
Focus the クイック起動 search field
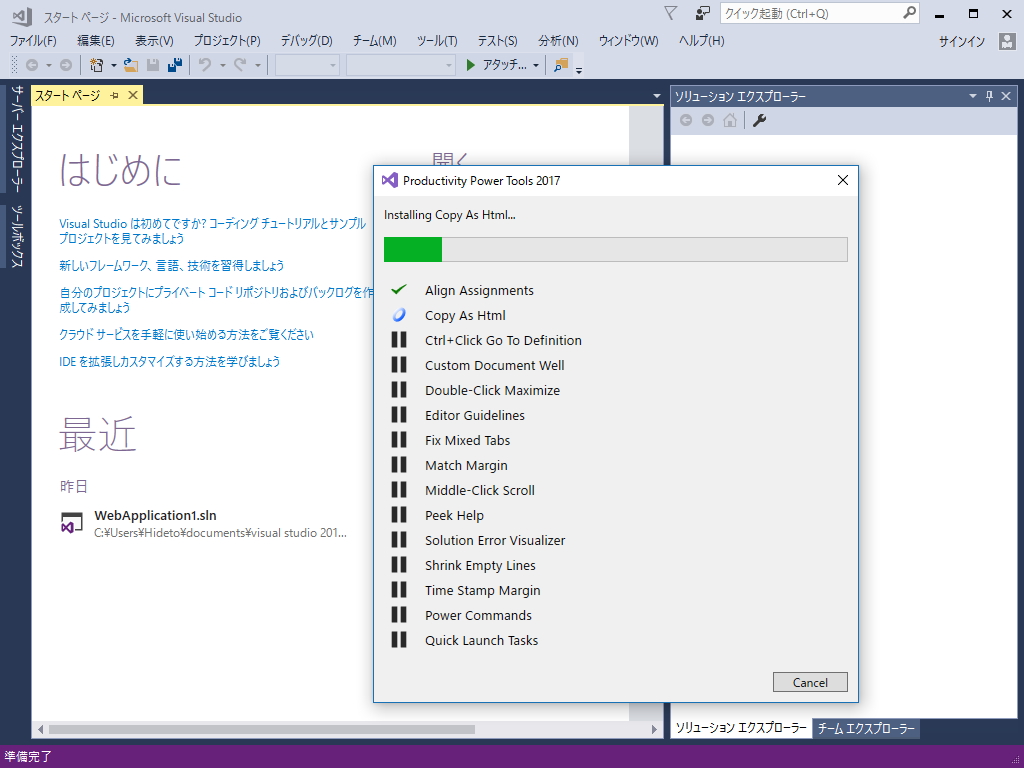pos(810,13)
